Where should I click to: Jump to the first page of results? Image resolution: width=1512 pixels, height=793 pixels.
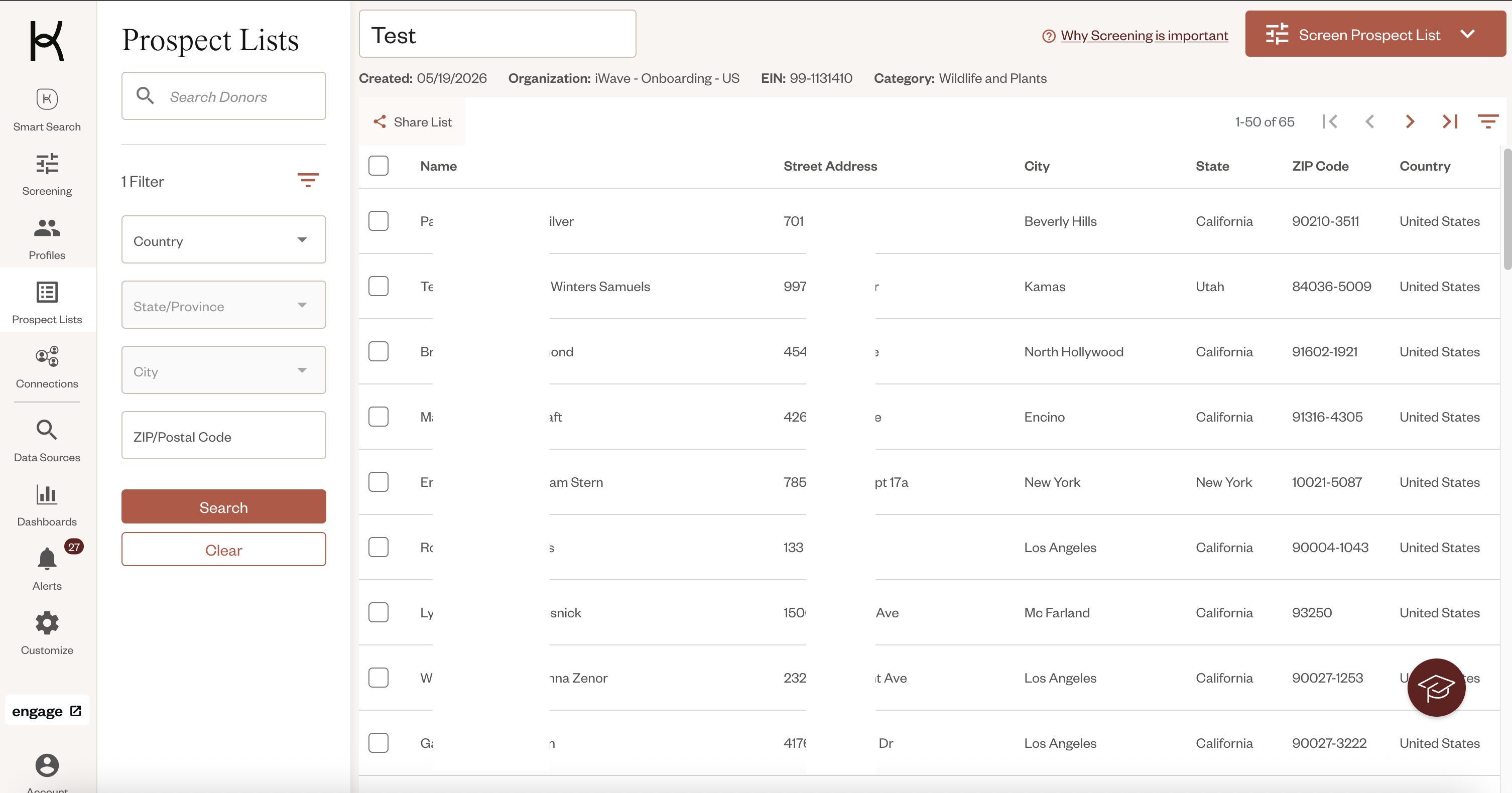[x=1330, y=121]
